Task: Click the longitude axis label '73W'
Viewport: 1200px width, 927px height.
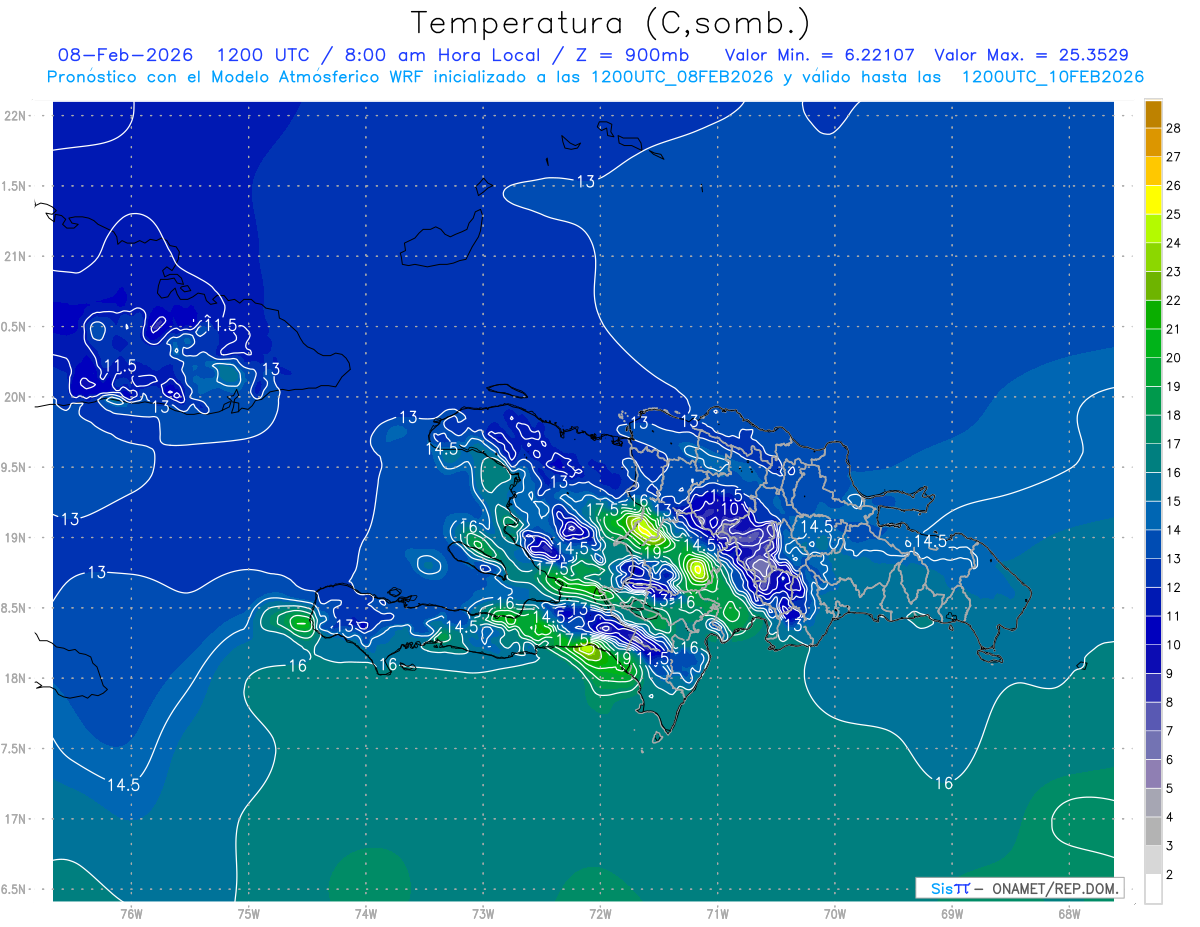Action: coord(483,913)
